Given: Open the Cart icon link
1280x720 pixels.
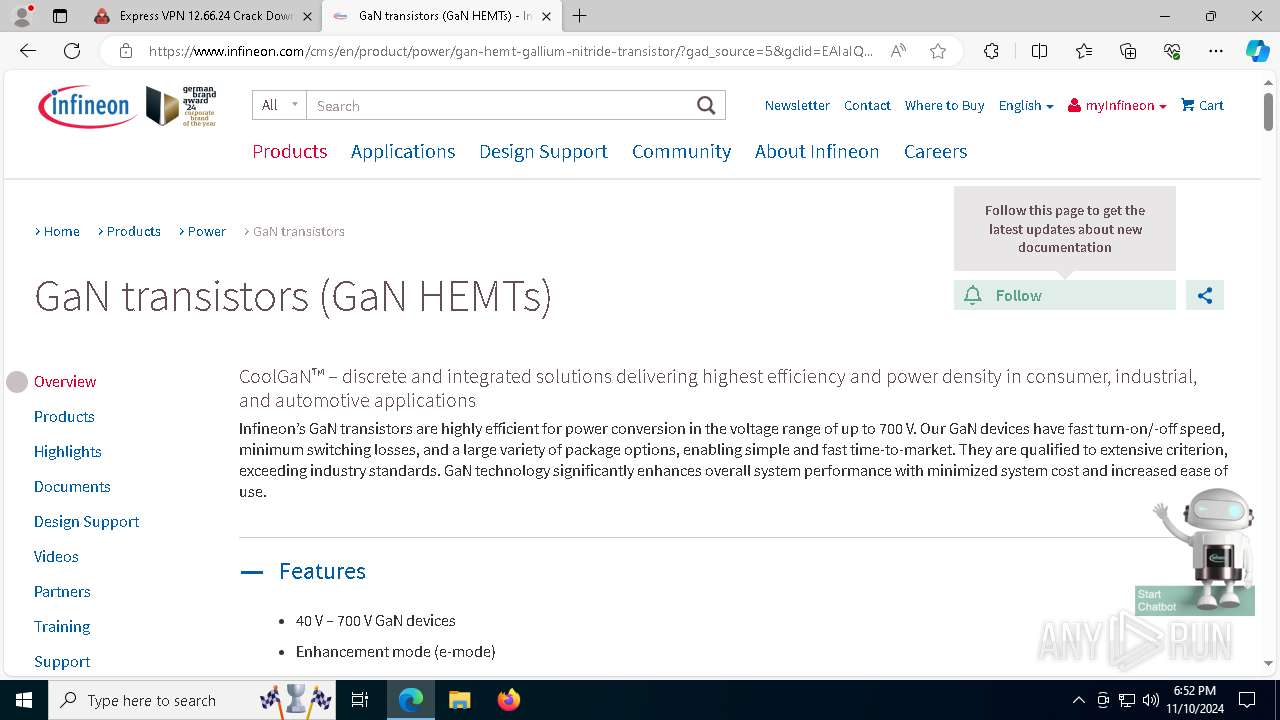Looking at the screenshot, I should tap(1202, 105).
